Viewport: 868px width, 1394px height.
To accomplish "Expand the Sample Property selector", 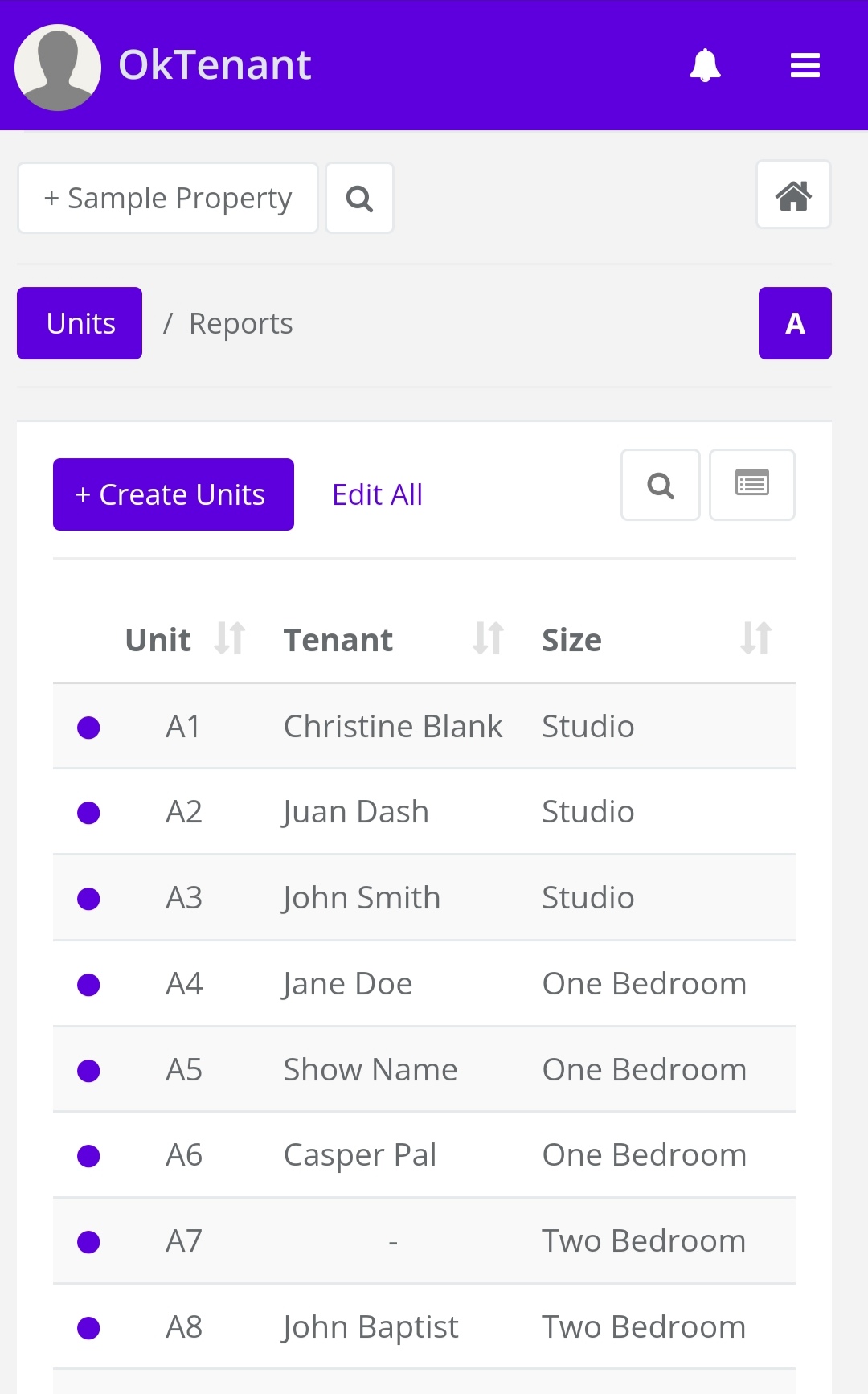I will [168, 199].
